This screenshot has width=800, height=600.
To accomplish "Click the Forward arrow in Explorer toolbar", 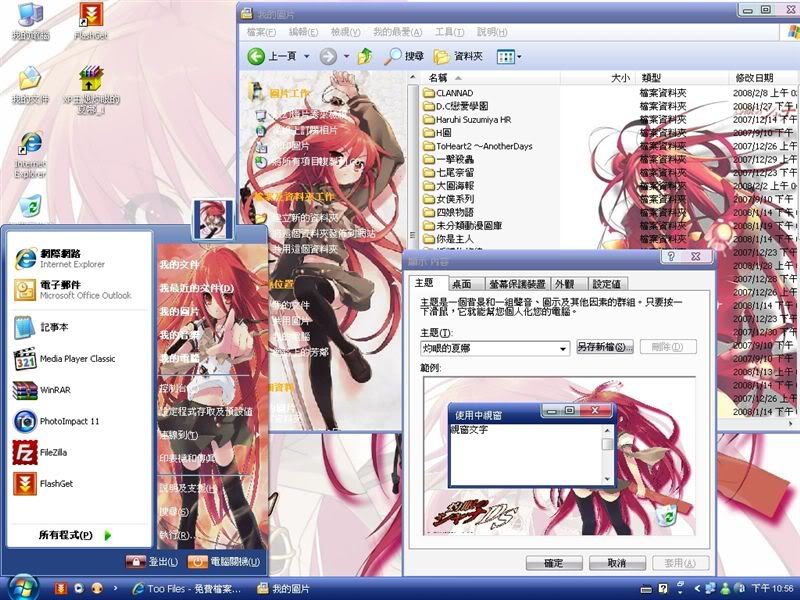I will (328, 56).
